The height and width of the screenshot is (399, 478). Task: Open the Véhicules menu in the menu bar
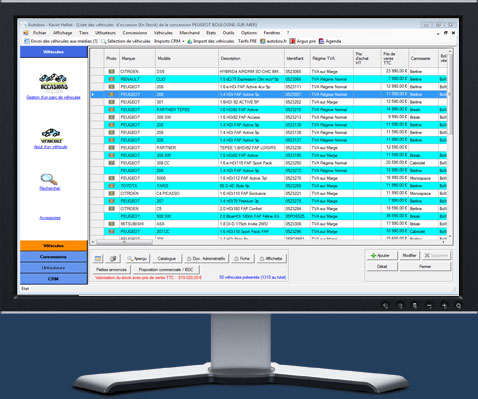(163, 33)
